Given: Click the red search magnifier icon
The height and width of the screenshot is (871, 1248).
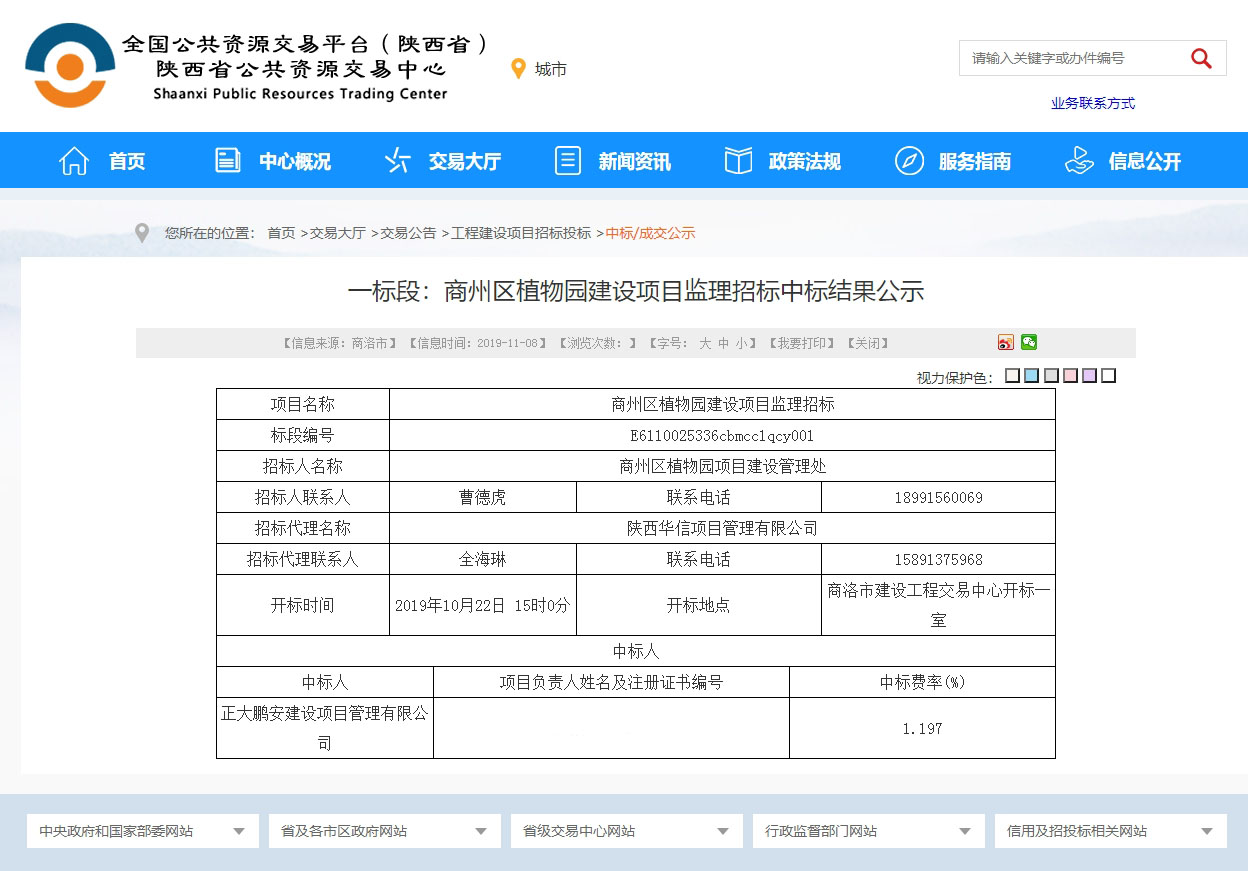Looking at the screenshot, I should [x=1201, y=58].
